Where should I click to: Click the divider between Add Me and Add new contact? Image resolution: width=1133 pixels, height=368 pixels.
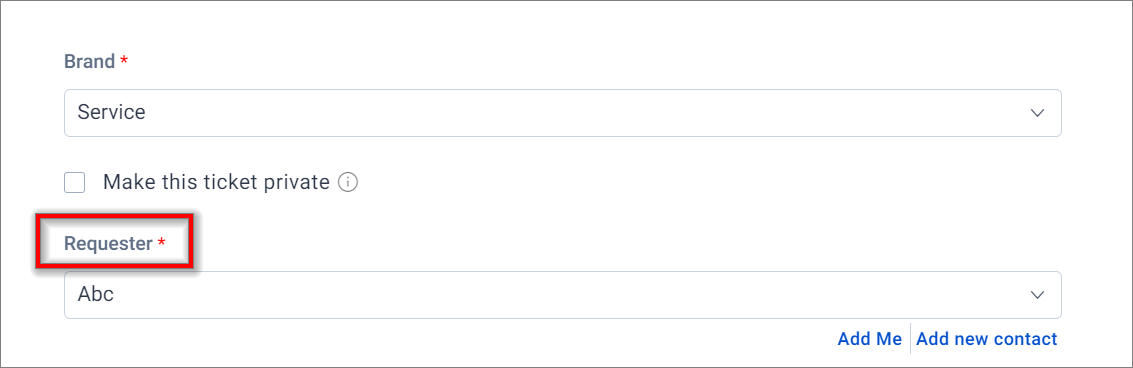tap(910, 338)
